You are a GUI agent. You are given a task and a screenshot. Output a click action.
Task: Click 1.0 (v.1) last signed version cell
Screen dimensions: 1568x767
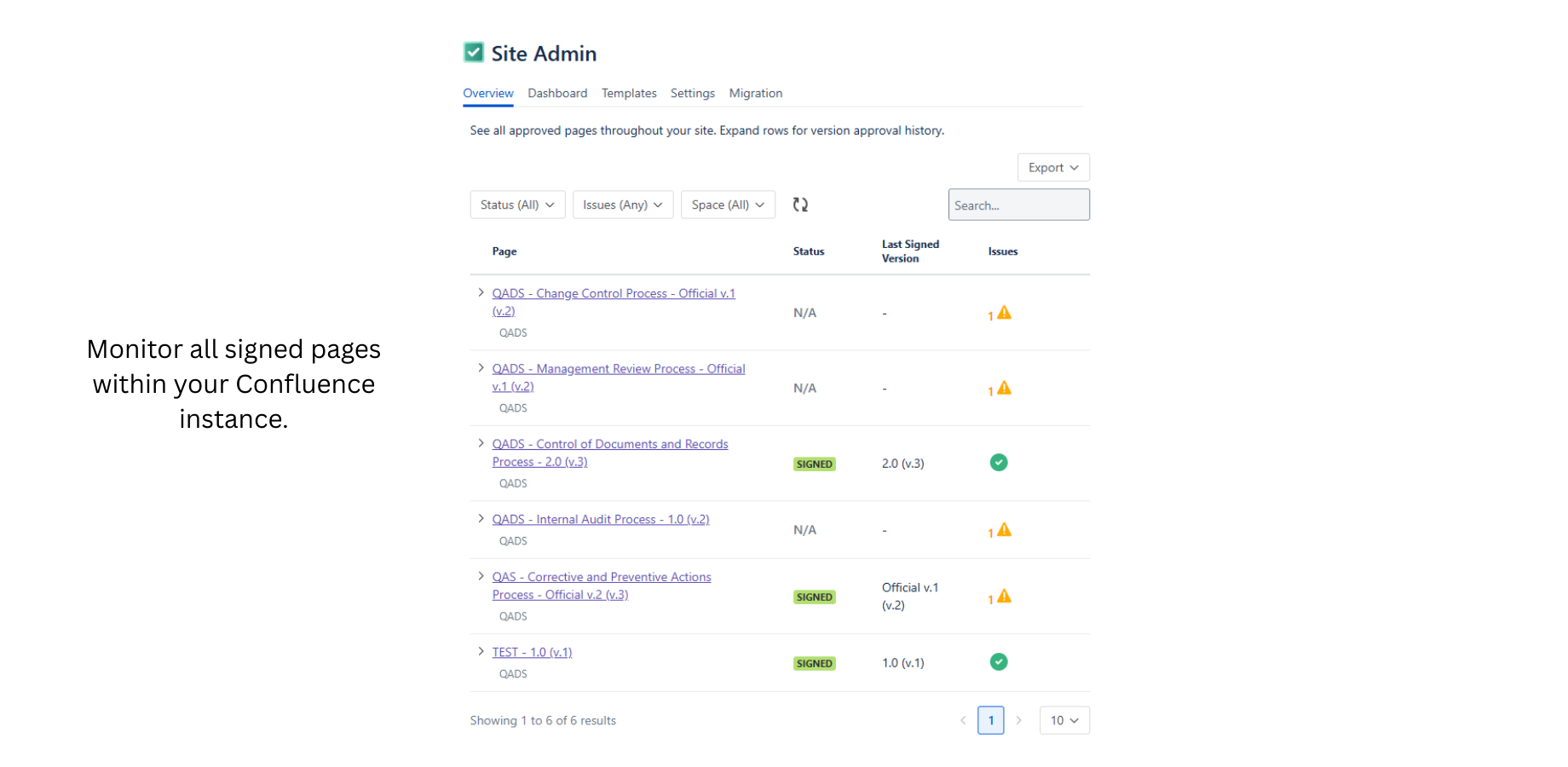point(903,663)
